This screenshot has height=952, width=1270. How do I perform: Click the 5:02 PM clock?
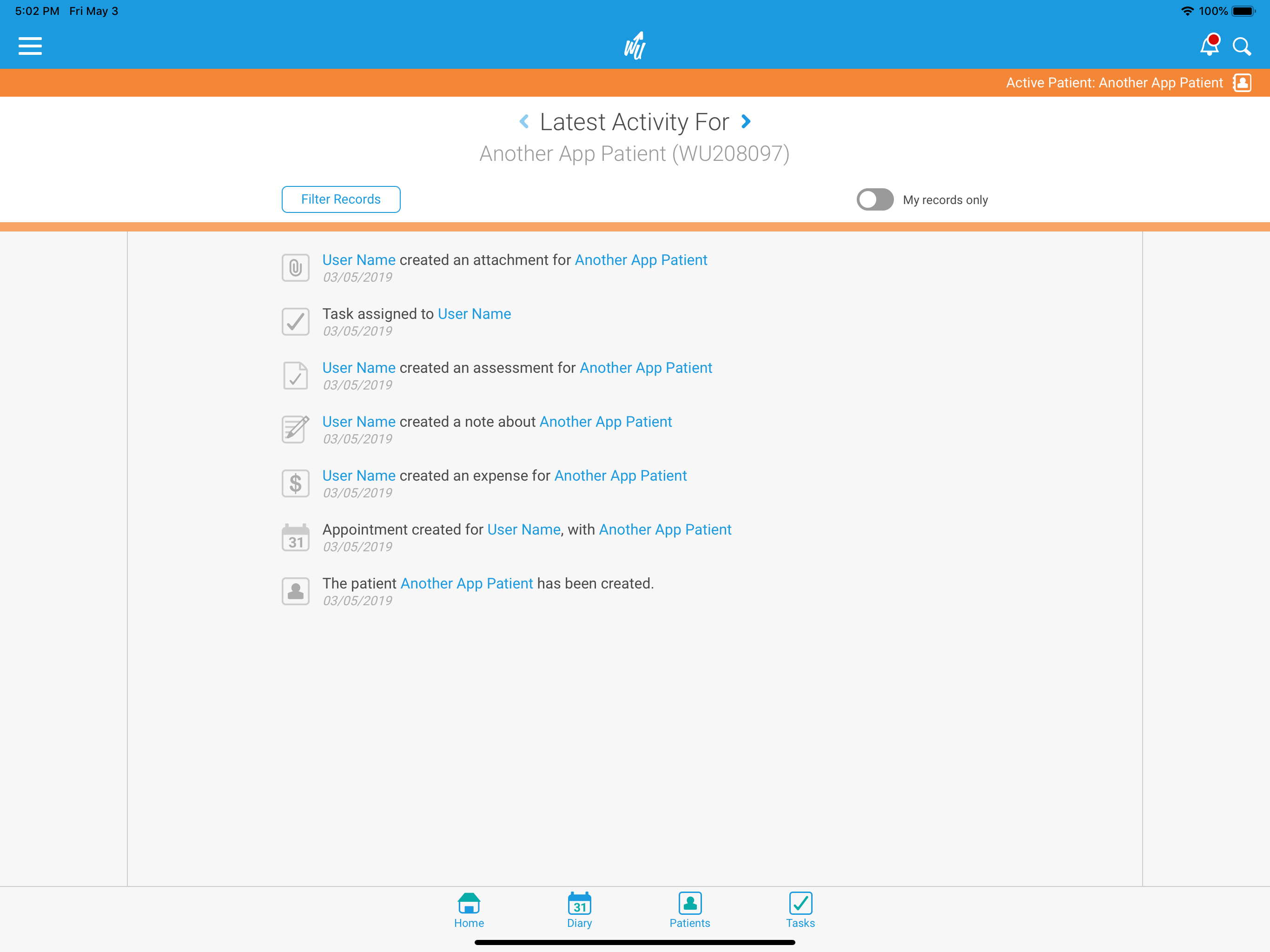pyautogui.click(x=37, y=11)
